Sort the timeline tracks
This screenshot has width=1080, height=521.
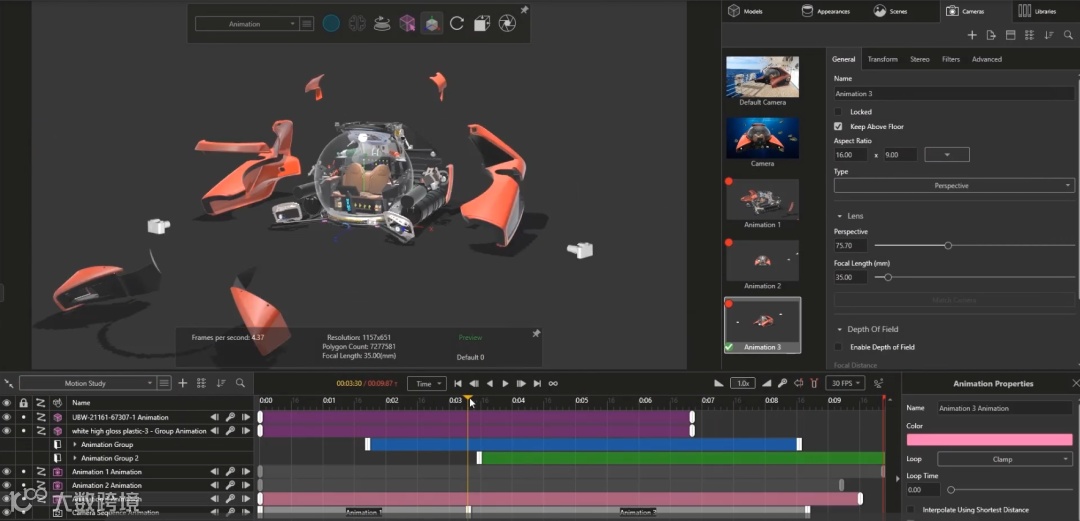221,383
